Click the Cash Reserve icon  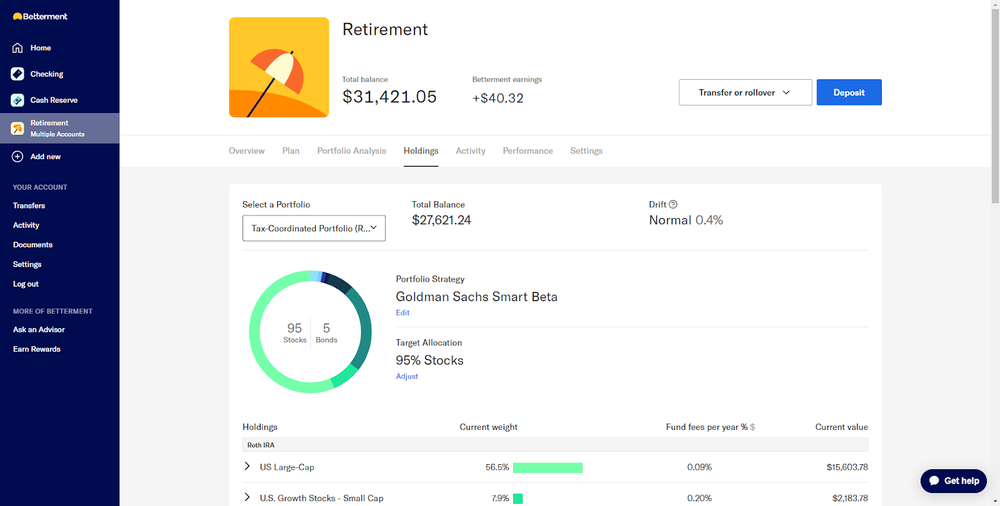(17, 100)
